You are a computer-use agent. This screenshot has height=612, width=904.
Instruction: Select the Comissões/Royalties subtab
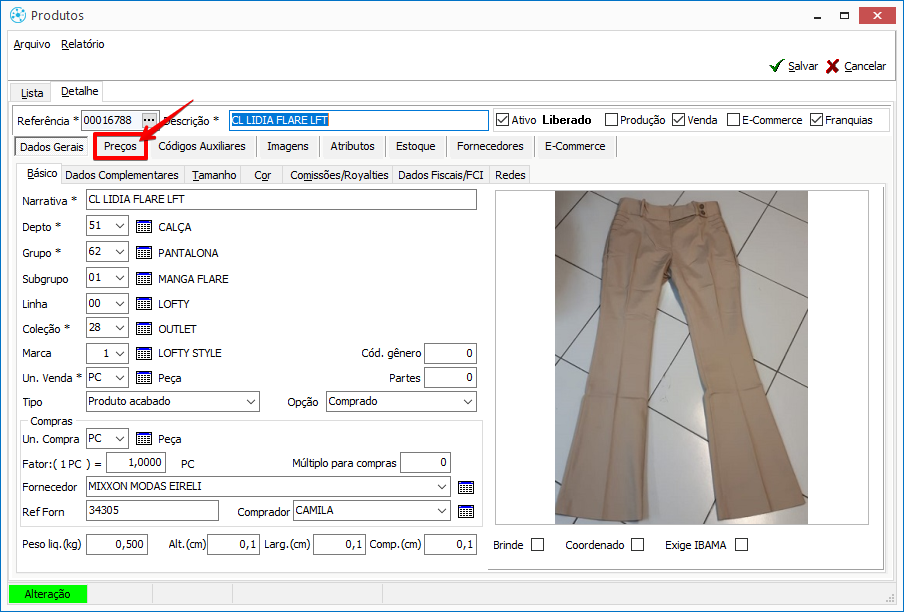pos(339,175)
